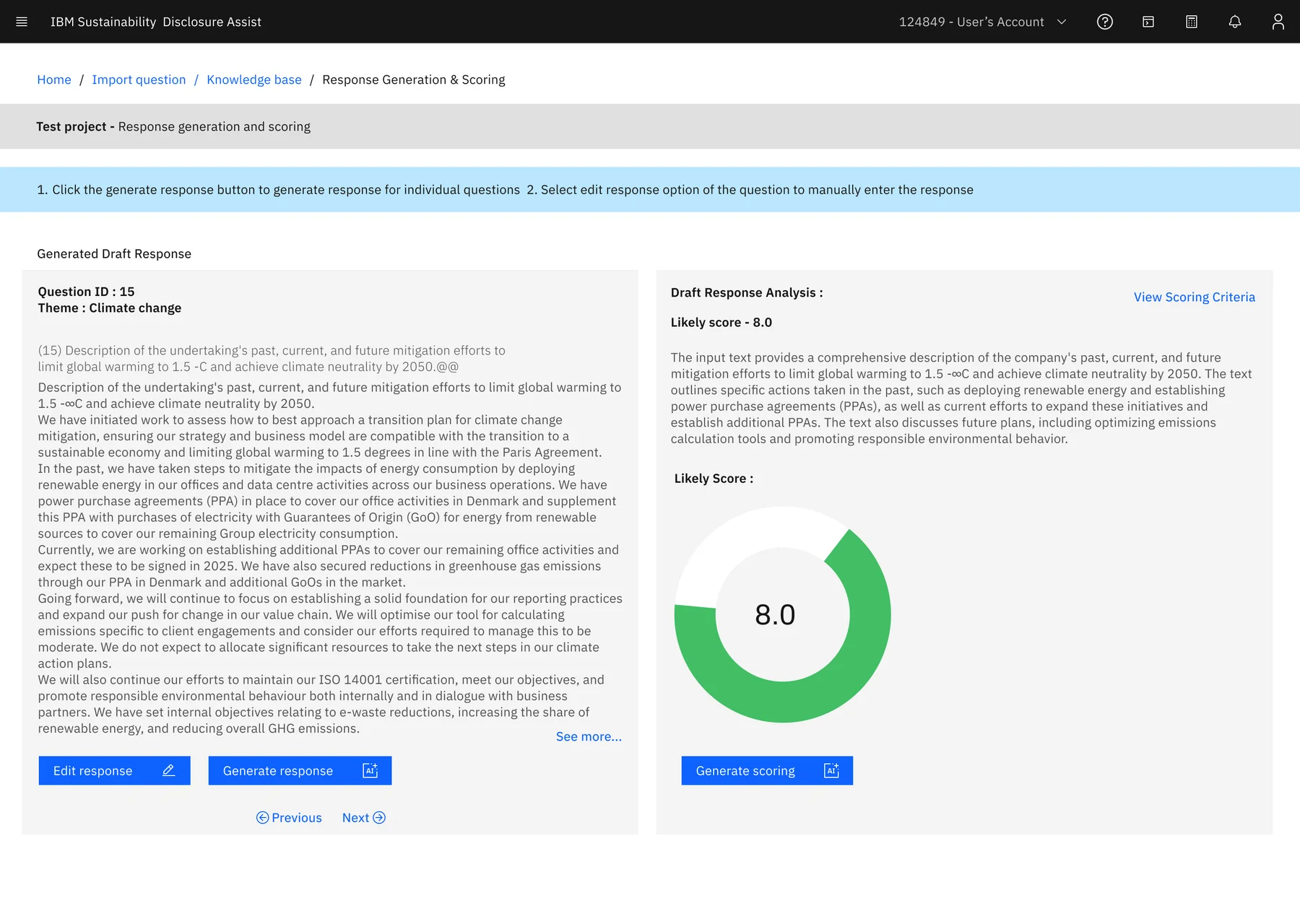1300x924 pixels.
Task: Click the 8.0 value in the donut center
Action: pyautogui.click(x=775, y=615)
